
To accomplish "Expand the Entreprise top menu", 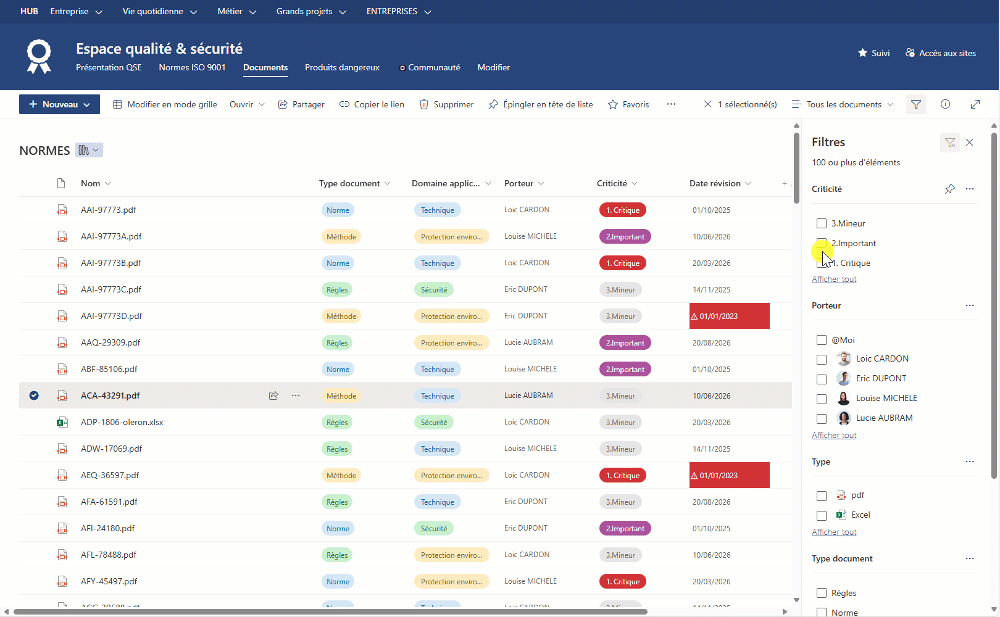I will (x=76, y=11).
